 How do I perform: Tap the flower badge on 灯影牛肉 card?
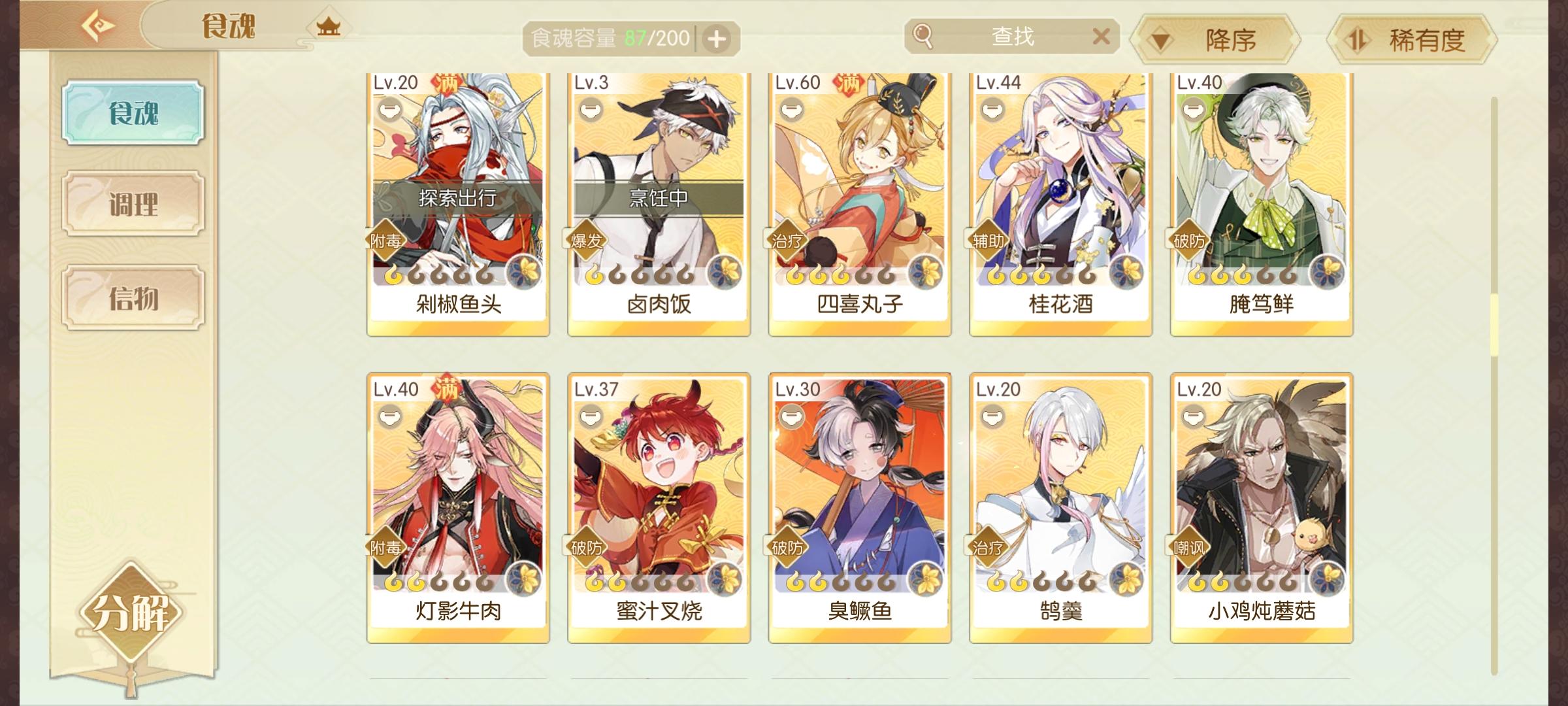tap(524, 578)
